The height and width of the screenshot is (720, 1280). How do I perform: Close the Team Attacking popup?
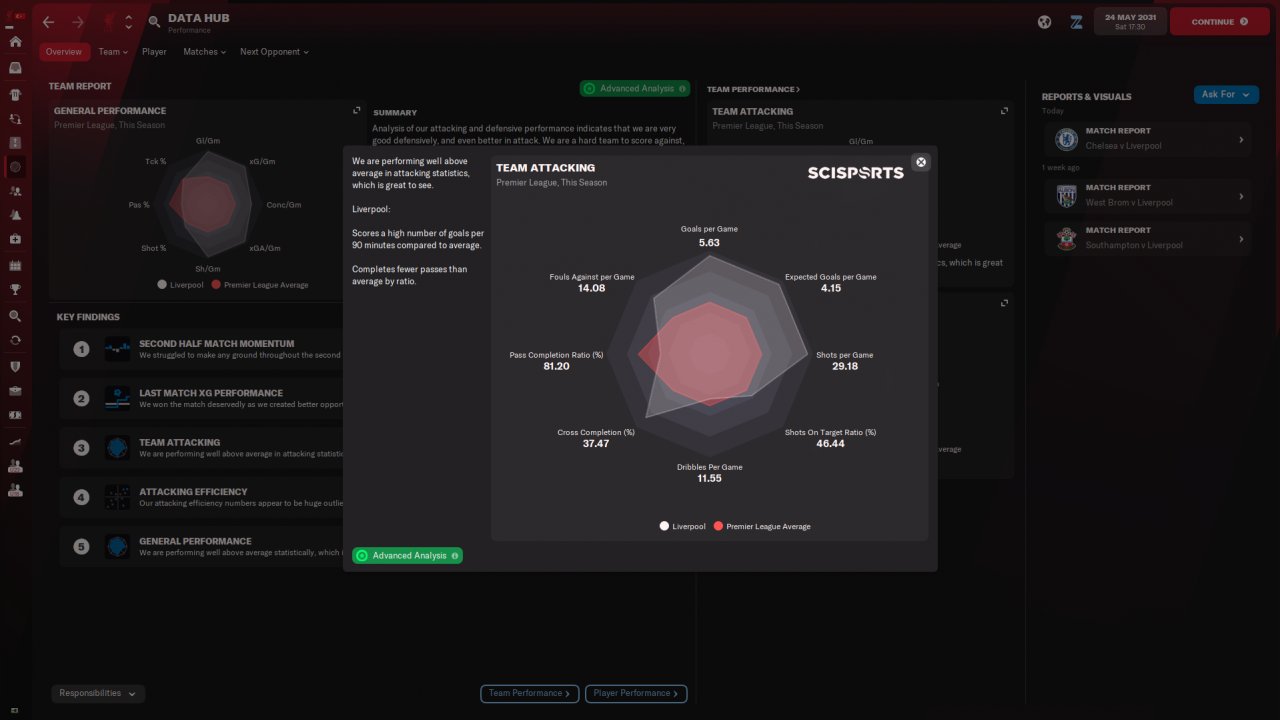click(x=921, y=162)
